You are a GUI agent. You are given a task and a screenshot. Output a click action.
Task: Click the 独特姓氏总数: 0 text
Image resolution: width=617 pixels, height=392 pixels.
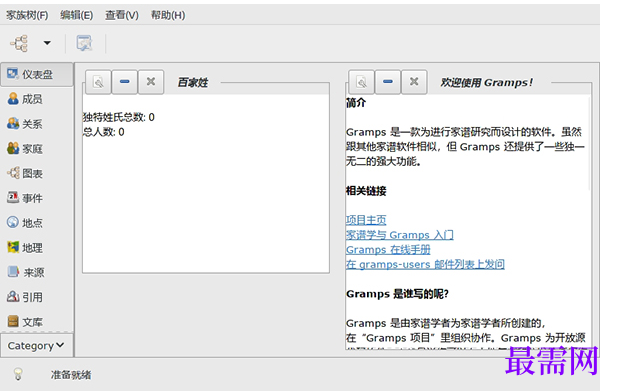click(x=118, y=117)
